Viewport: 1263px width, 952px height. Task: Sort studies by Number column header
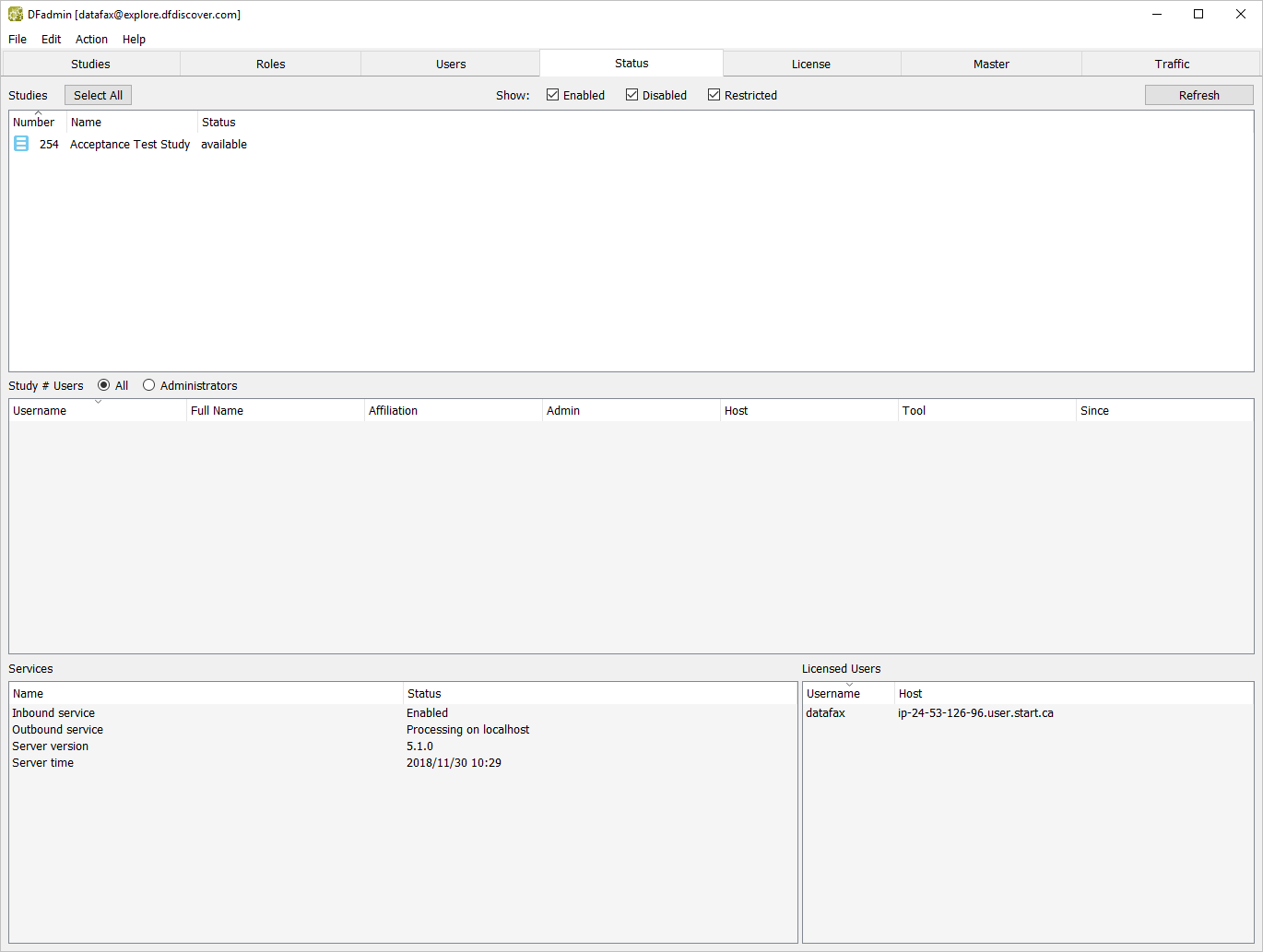34,123
